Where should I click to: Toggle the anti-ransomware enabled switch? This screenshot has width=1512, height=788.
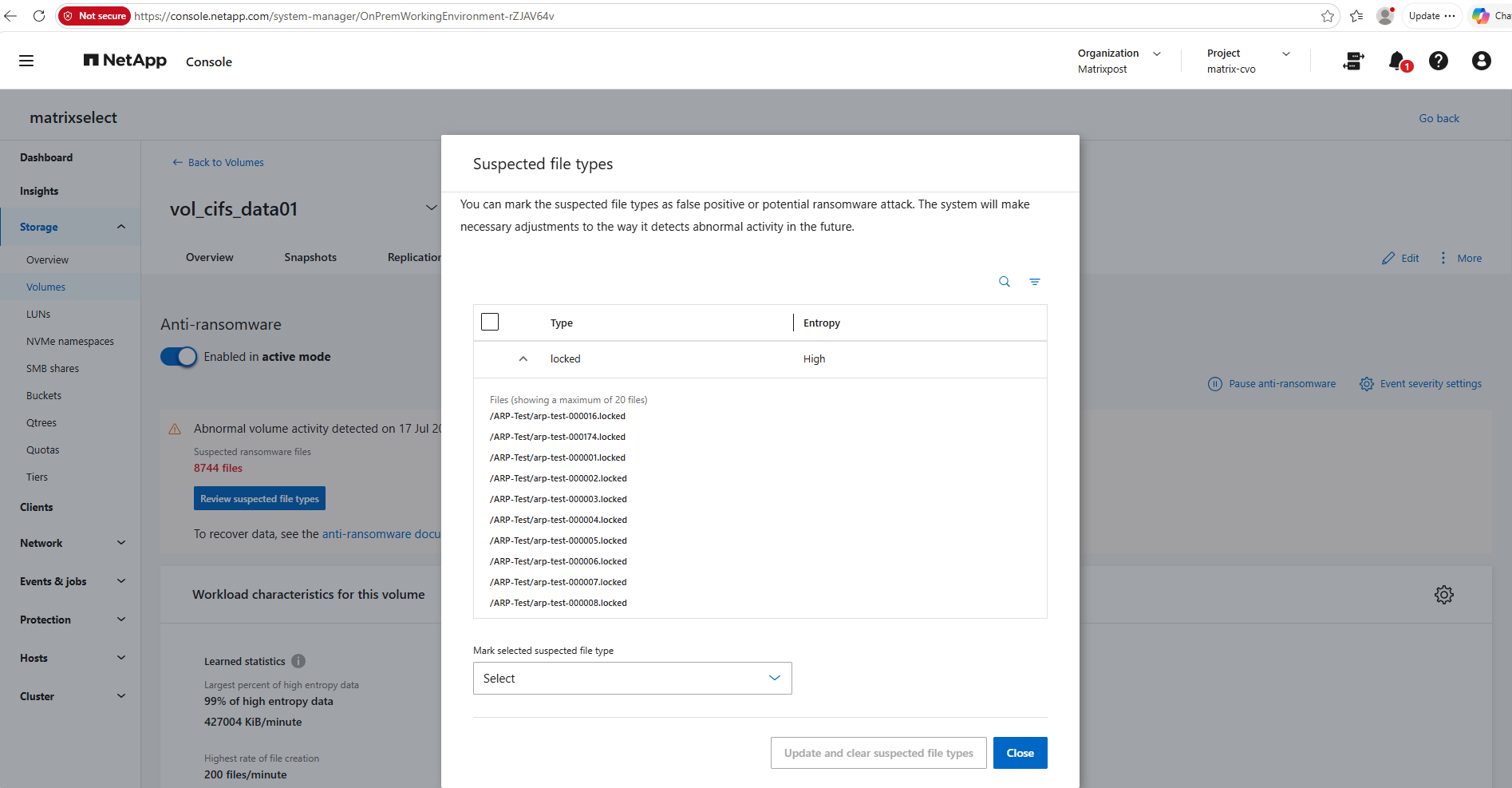(x=179, y=357)
